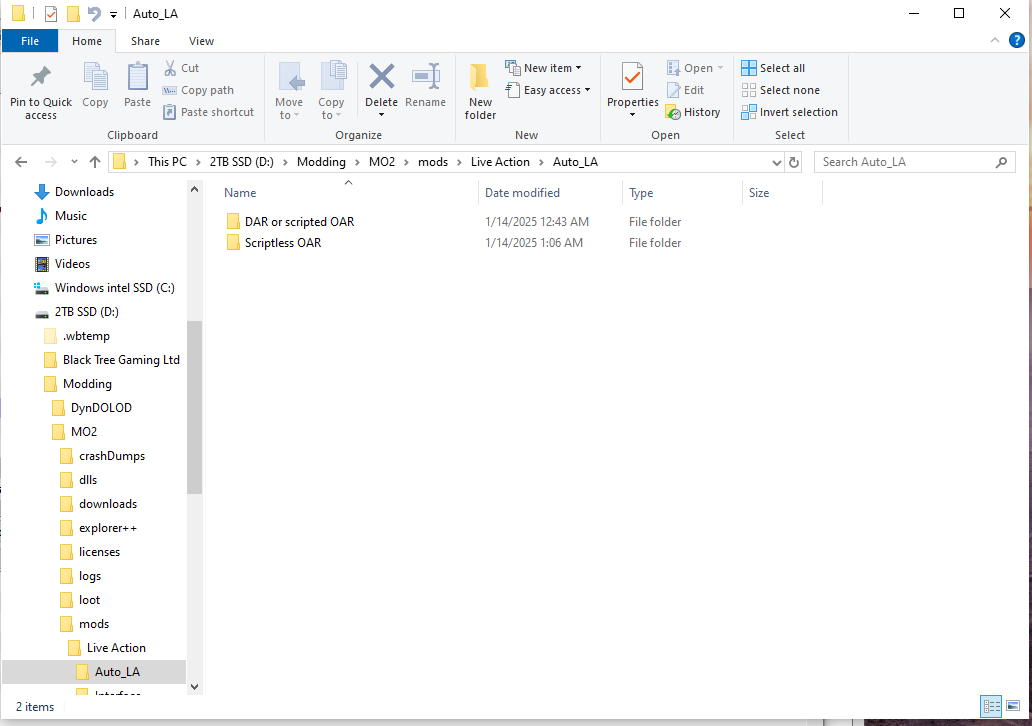
Task: Click the Edit ribbon button
Action: pos(685,90)
